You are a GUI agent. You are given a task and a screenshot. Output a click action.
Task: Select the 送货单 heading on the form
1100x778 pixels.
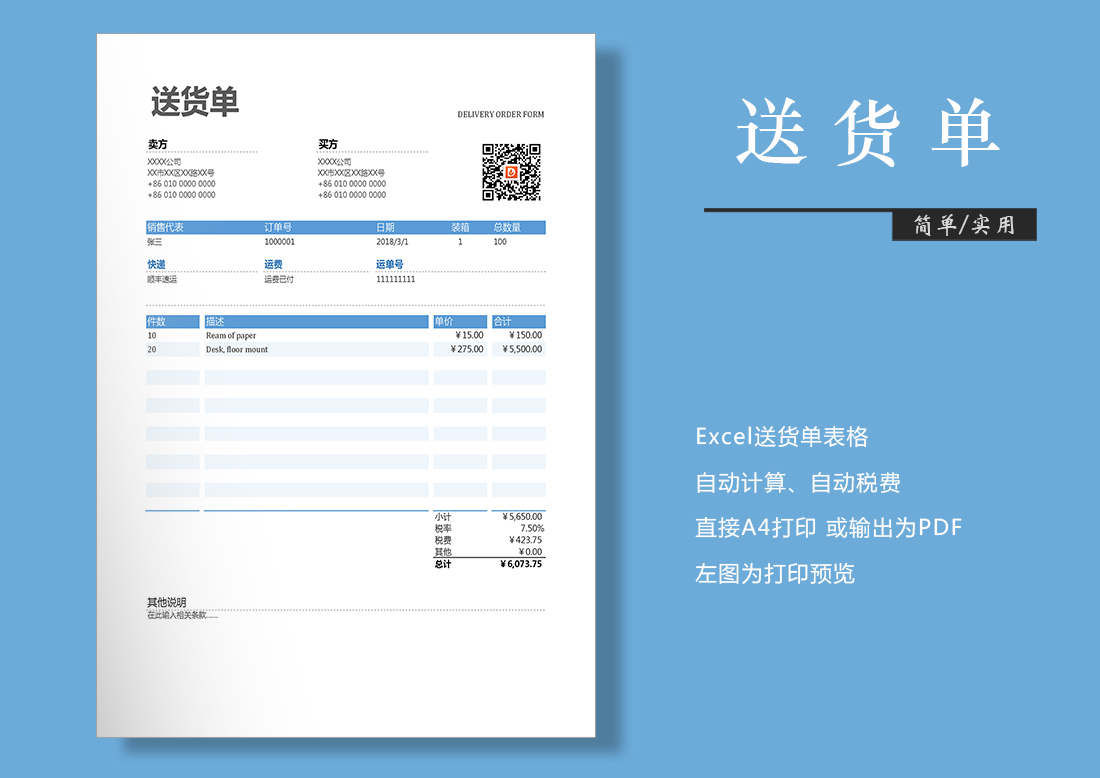195,102
